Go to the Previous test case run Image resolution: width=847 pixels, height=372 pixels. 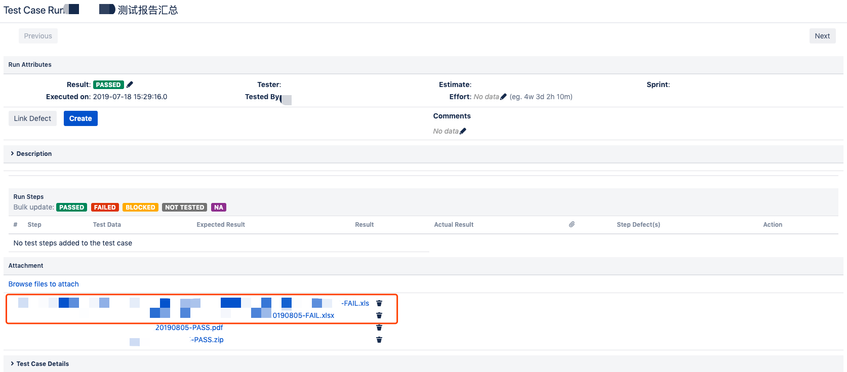tap(38, 36)
